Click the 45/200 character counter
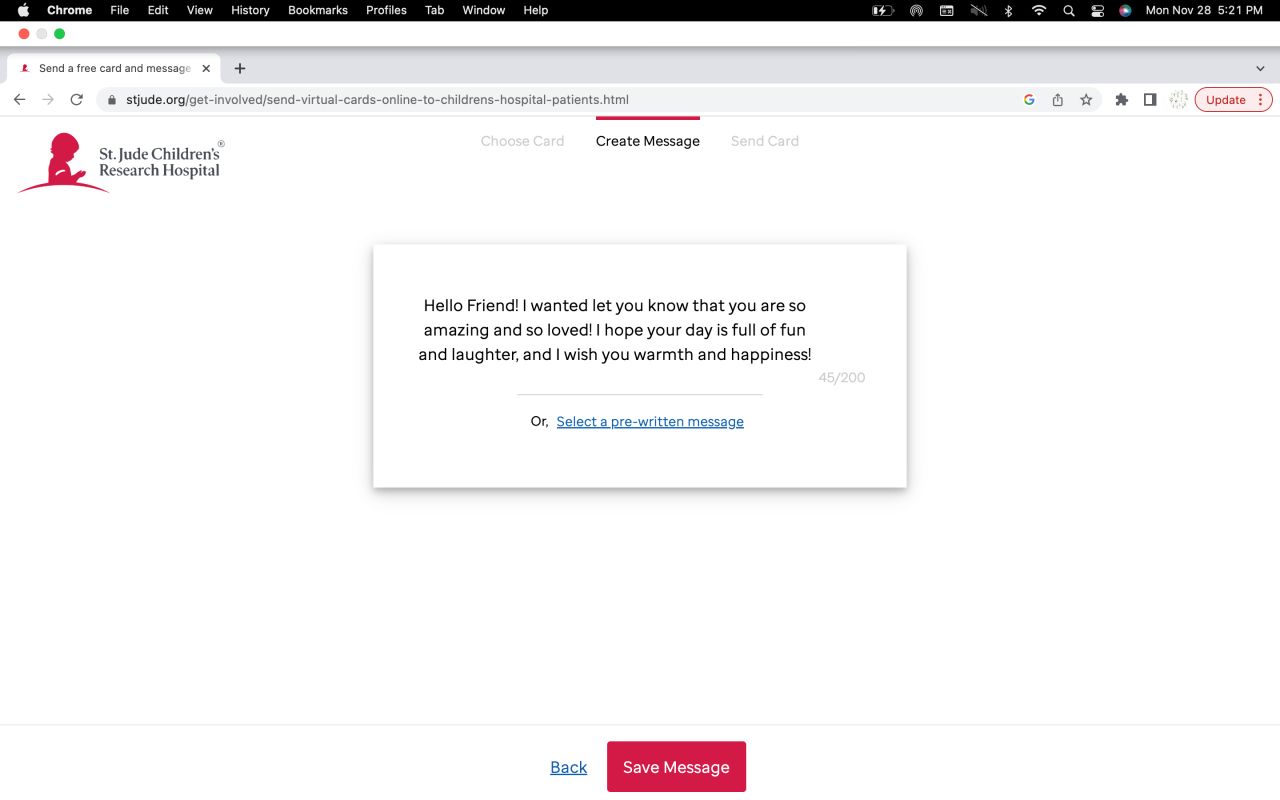Viewport: 1280px width, 800px height. [x=842, y=378]
